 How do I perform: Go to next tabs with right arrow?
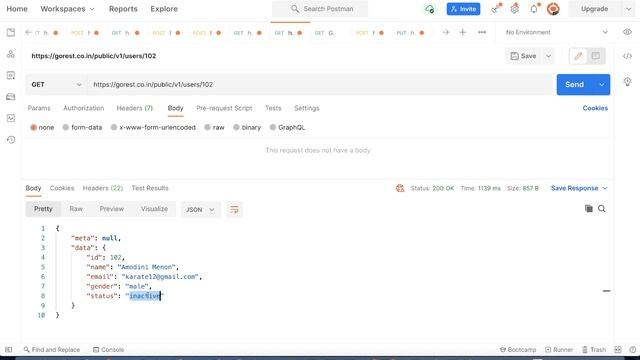click(x=446, y=32)
